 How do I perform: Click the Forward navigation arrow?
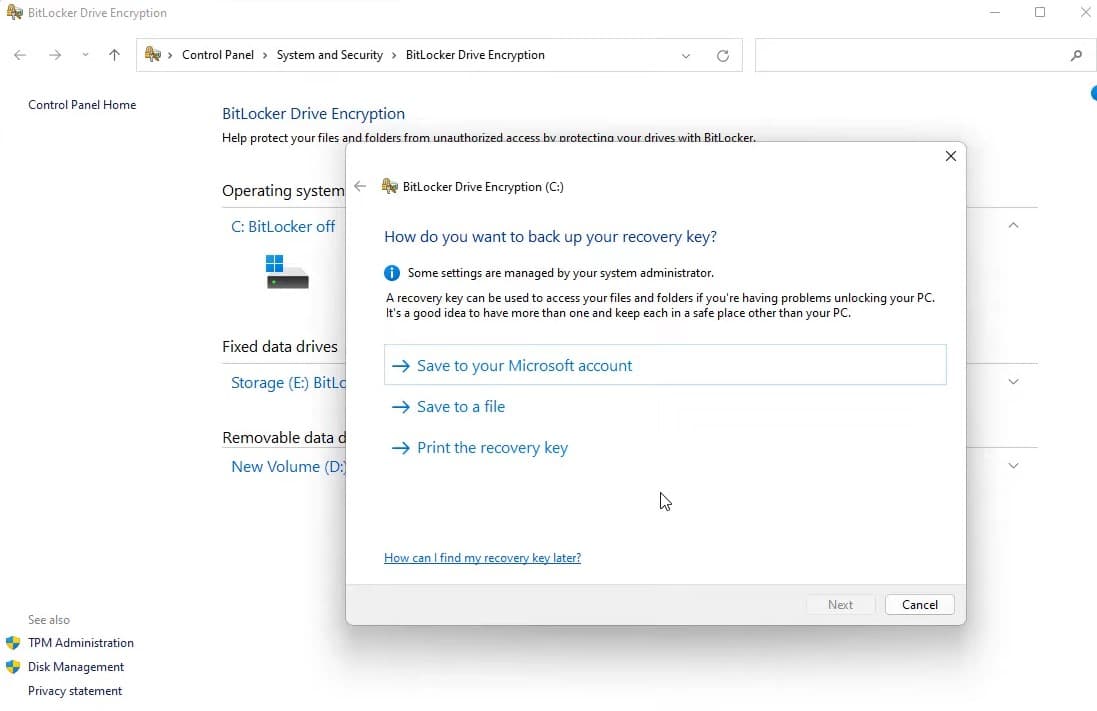[x=55, y=56]
